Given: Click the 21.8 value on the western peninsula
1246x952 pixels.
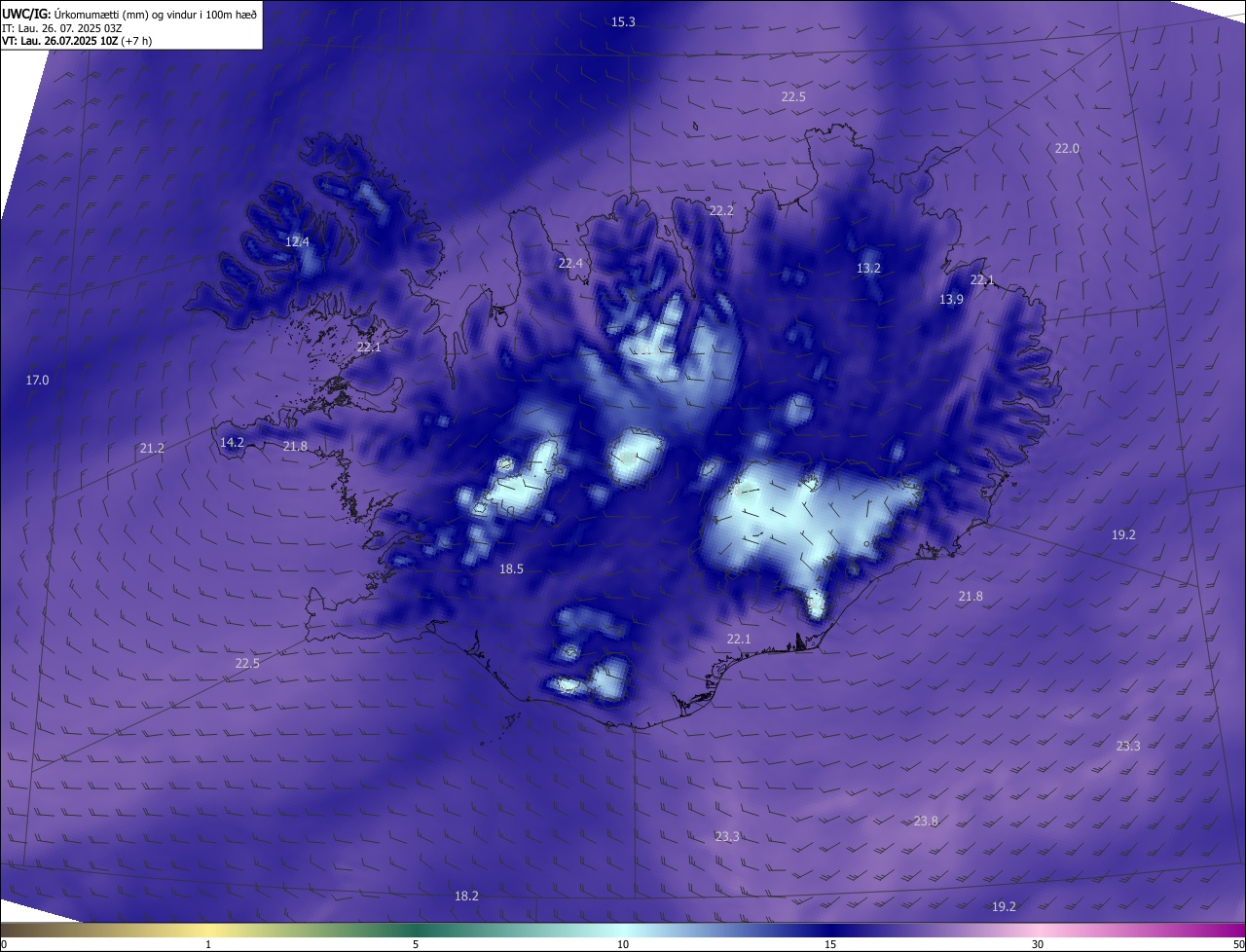Looking at the screenshot, I should [295, 446].
